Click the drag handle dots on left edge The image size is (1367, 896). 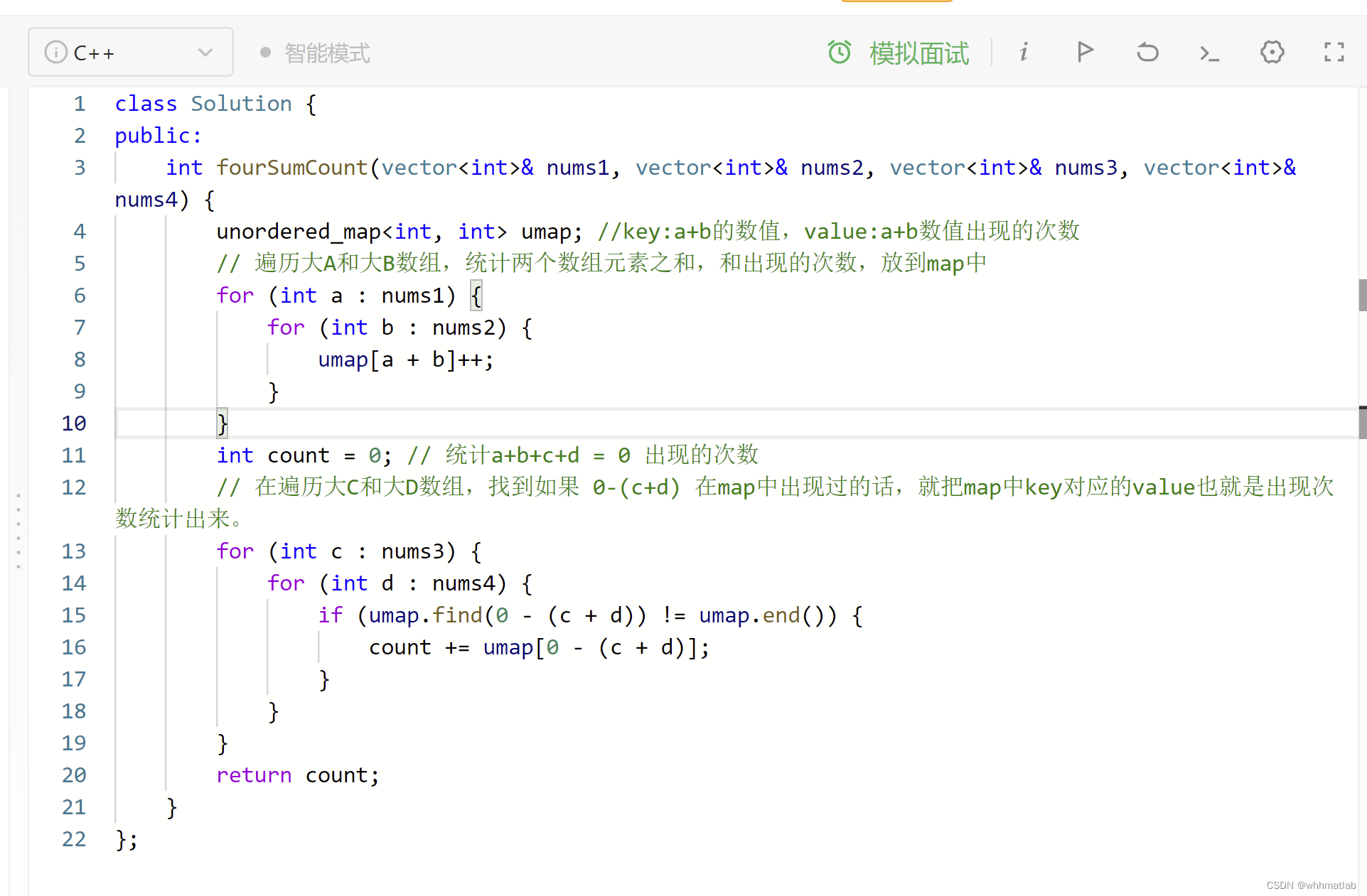point(18,531)
